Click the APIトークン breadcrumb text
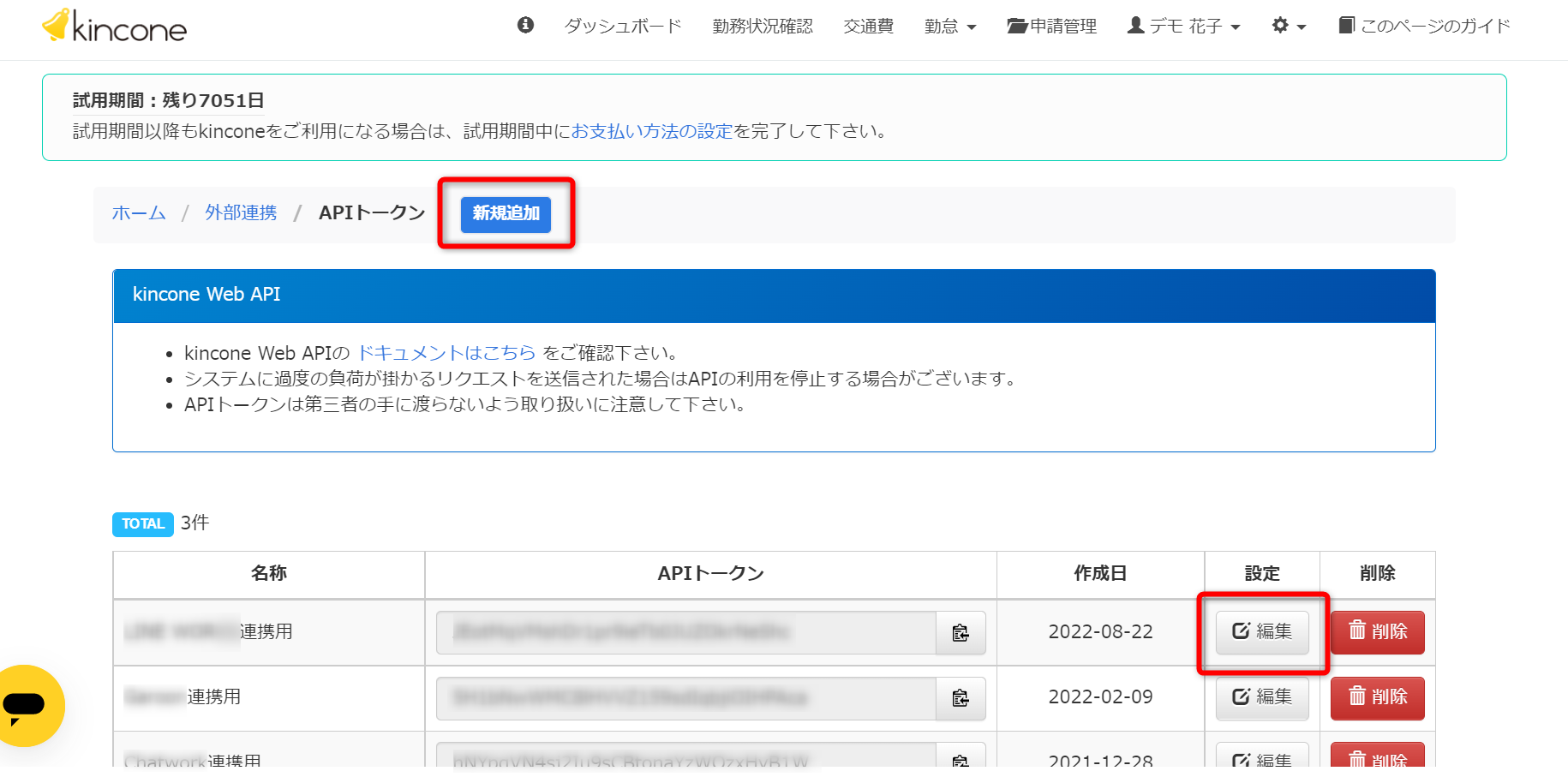This screenshot has width=1568, height=777. (x=372, y=212)
